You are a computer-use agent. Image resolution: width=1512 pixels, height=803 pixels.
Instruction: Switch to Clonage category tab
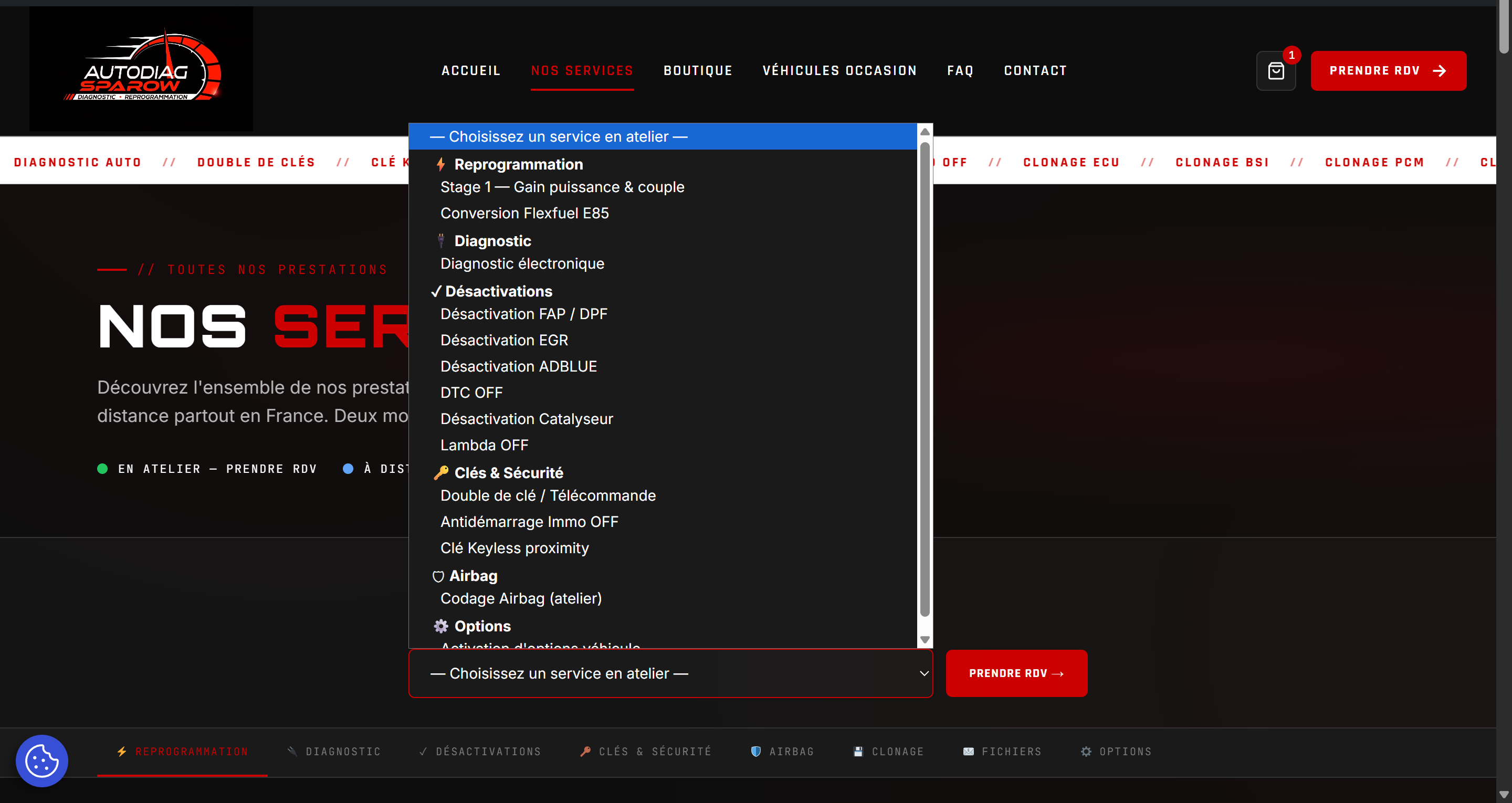tap(888, 752)
